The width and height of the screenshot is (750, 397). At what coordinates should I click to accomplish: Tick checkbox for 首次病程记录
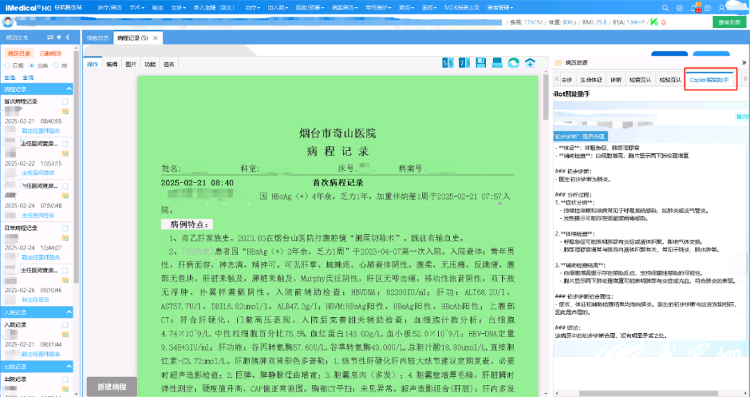[x=65, y=102]
